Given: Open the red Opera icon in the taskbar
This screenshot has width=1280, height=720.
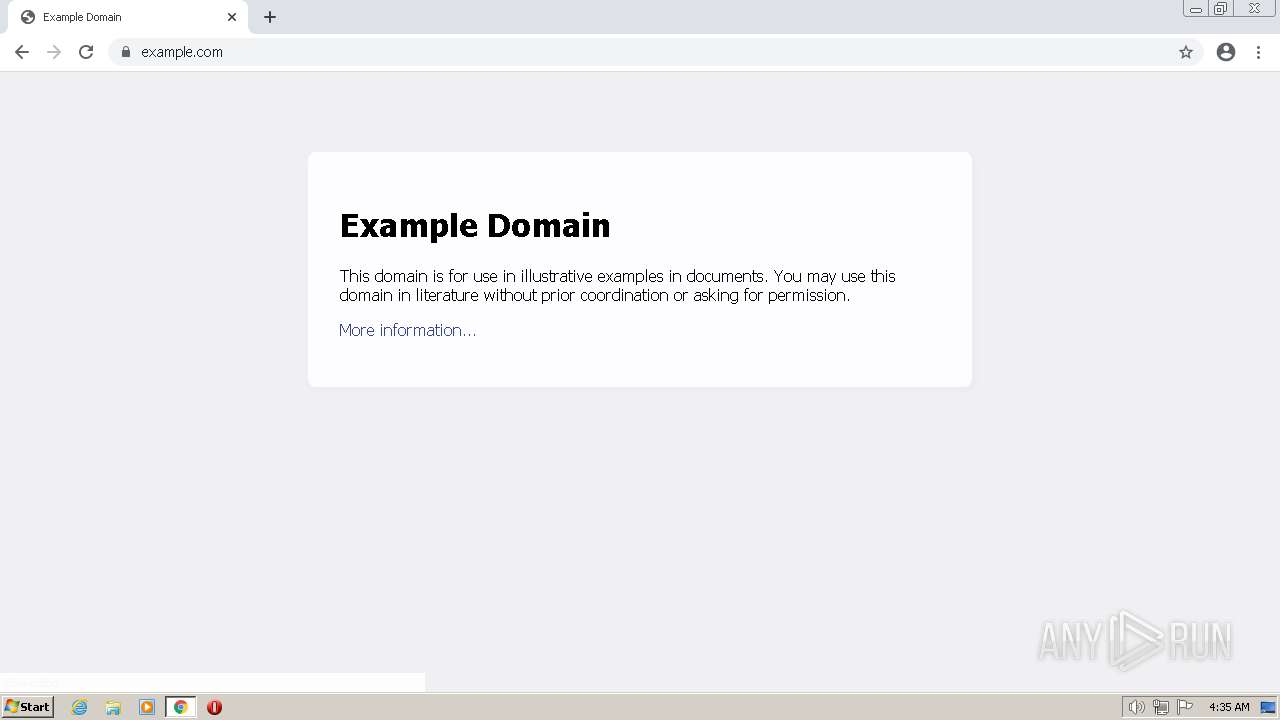Looking at the screenshot, I should (214, 707).
